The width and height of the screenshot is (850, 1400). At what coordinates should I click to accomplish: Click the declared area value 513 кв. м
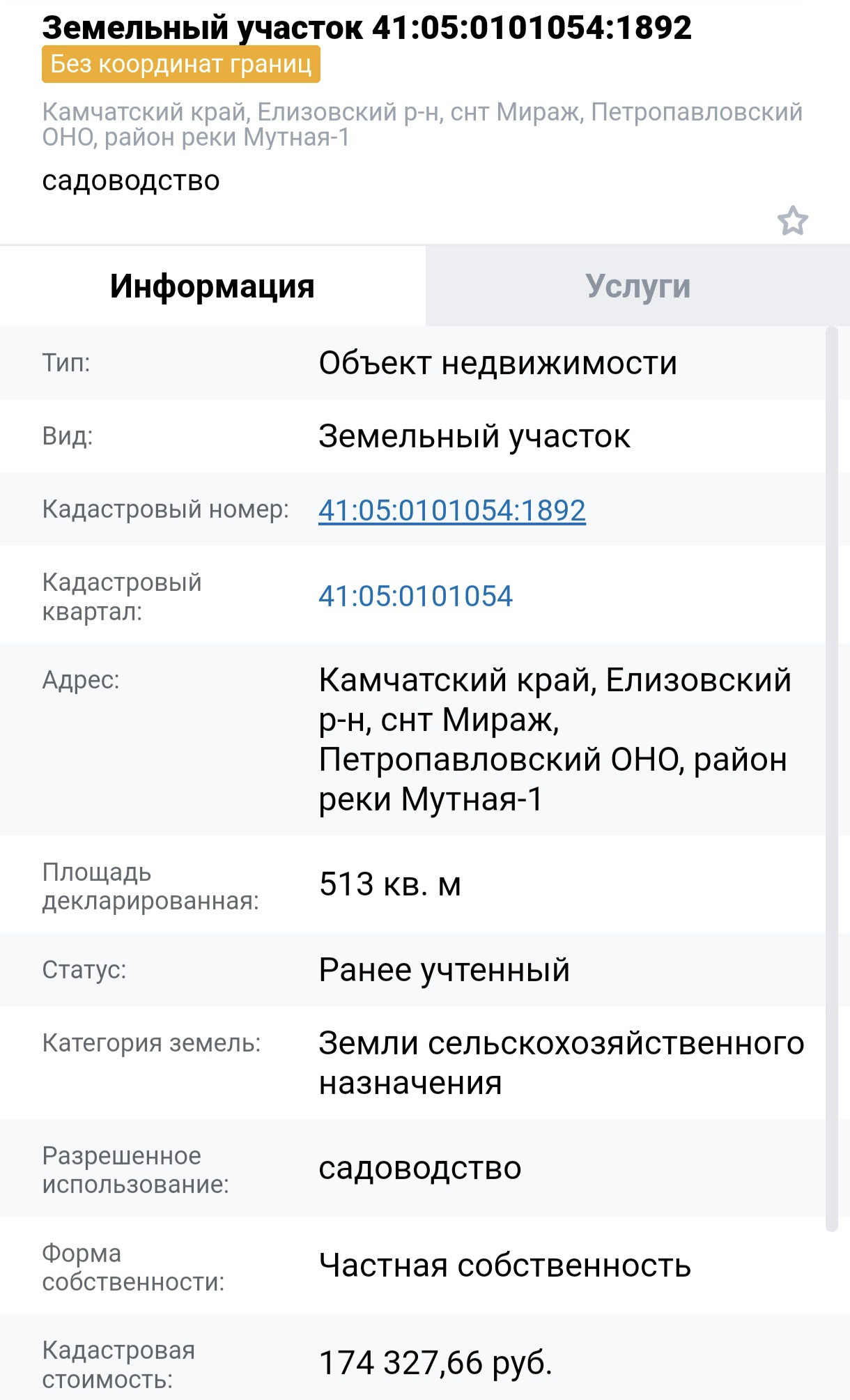pos(389,884)
